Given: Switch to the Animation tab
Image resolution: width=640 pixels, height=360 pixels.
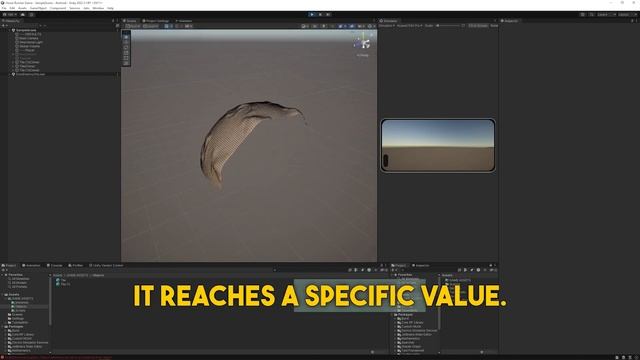Looking at the screenshot, I should tap(31, 266).
